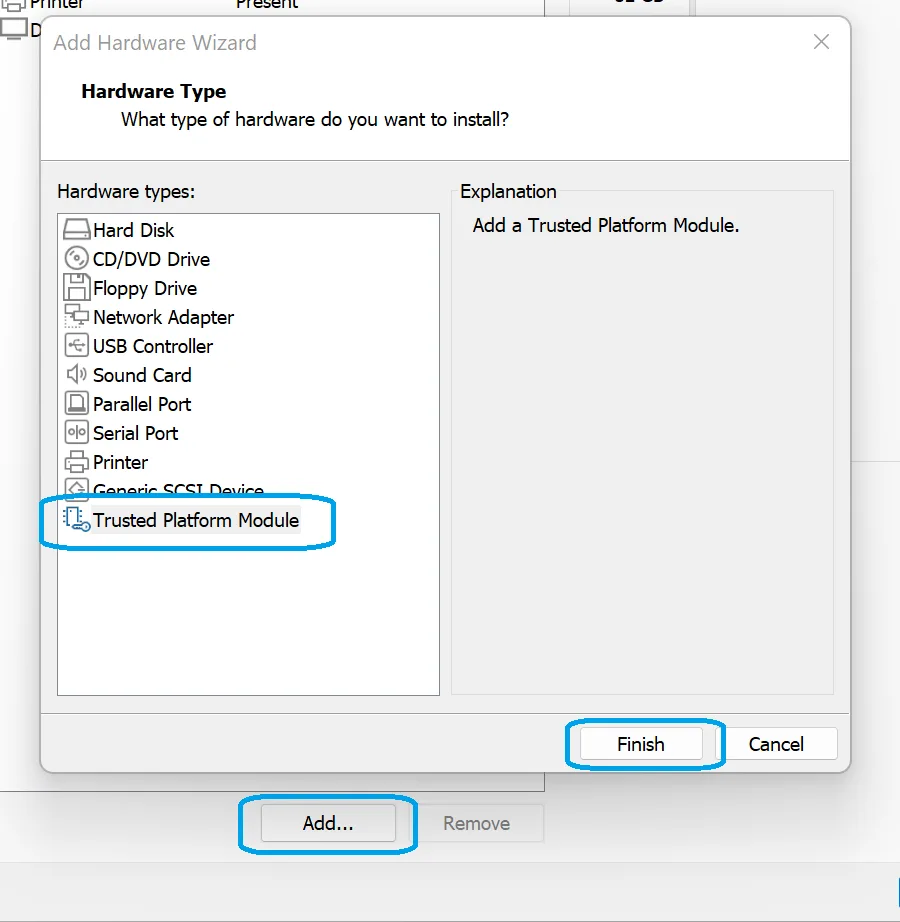Click the Floppy Drive icon
The height and width of the screenshot is (922, 900).
(x=76, y=288)
